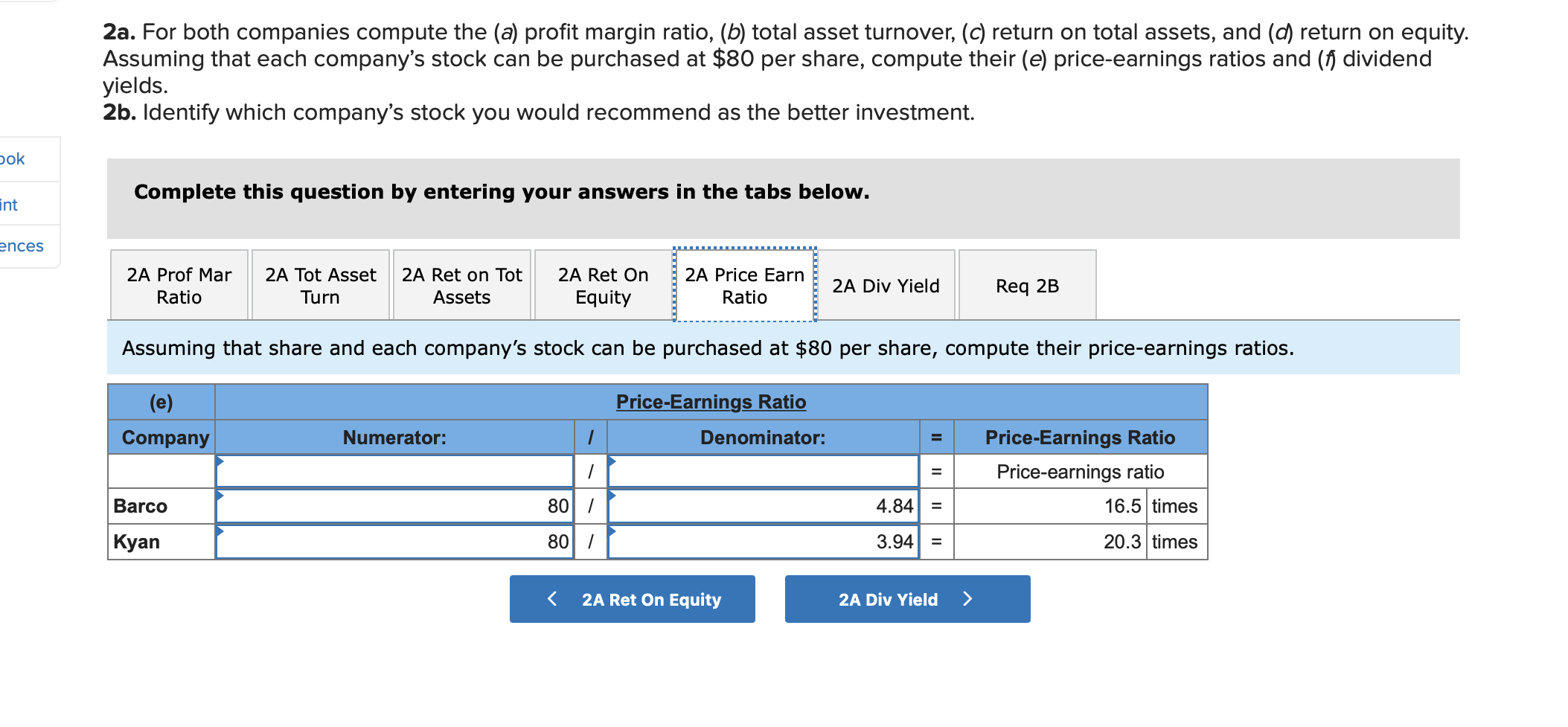Click the previous 2A Ret On Equity button
This screenshot has width=1568, height=727.
tap(632, 599)
